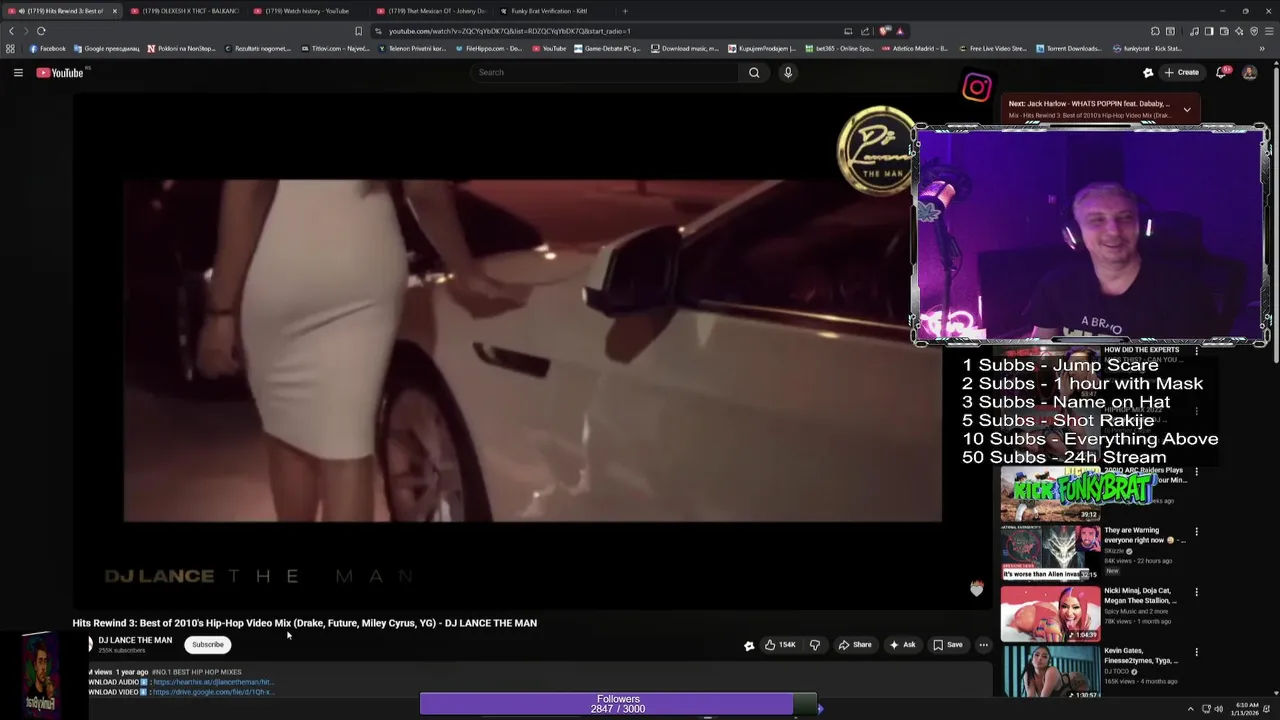The image size is (1280, 720).
Task: Dislike the video with thumbs down
Action: point(815,645)
